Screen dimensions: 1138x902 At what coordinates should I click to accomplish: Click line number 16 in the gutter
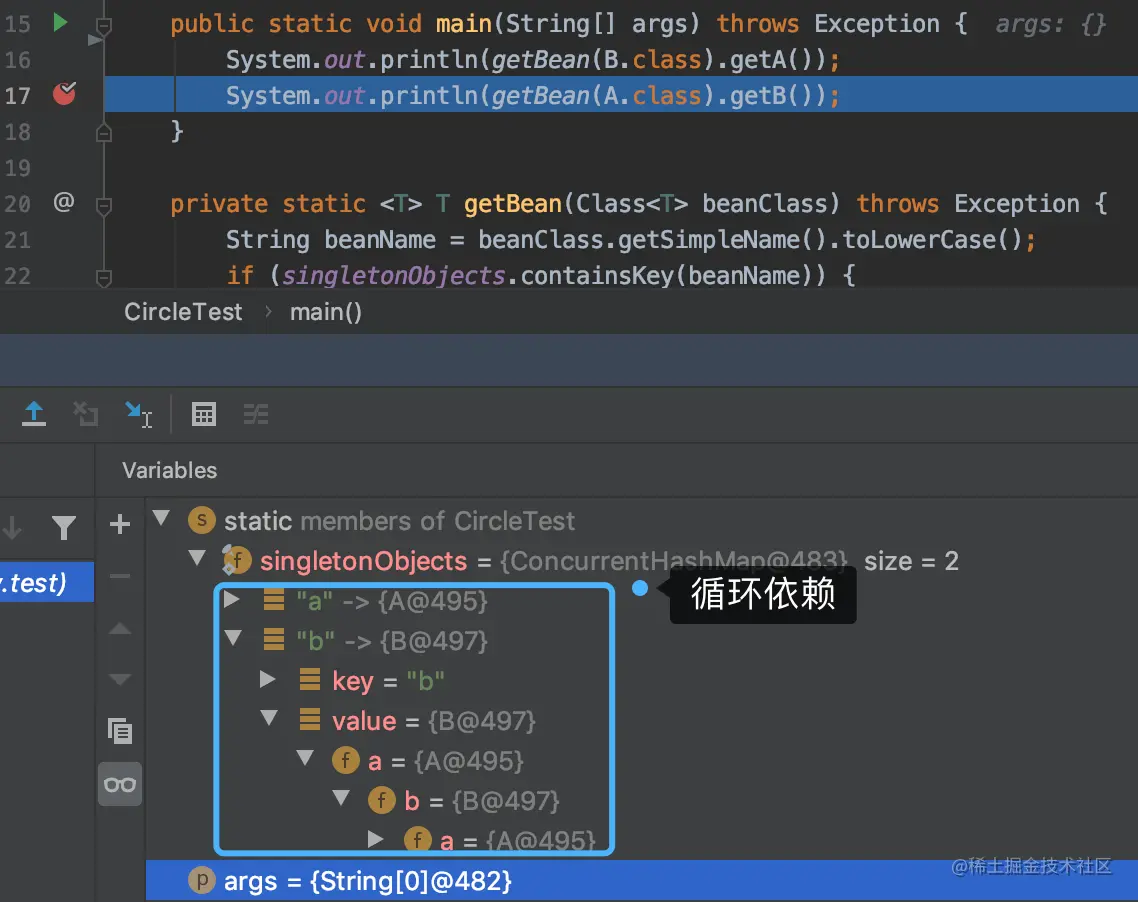click(x=18, y=60)
